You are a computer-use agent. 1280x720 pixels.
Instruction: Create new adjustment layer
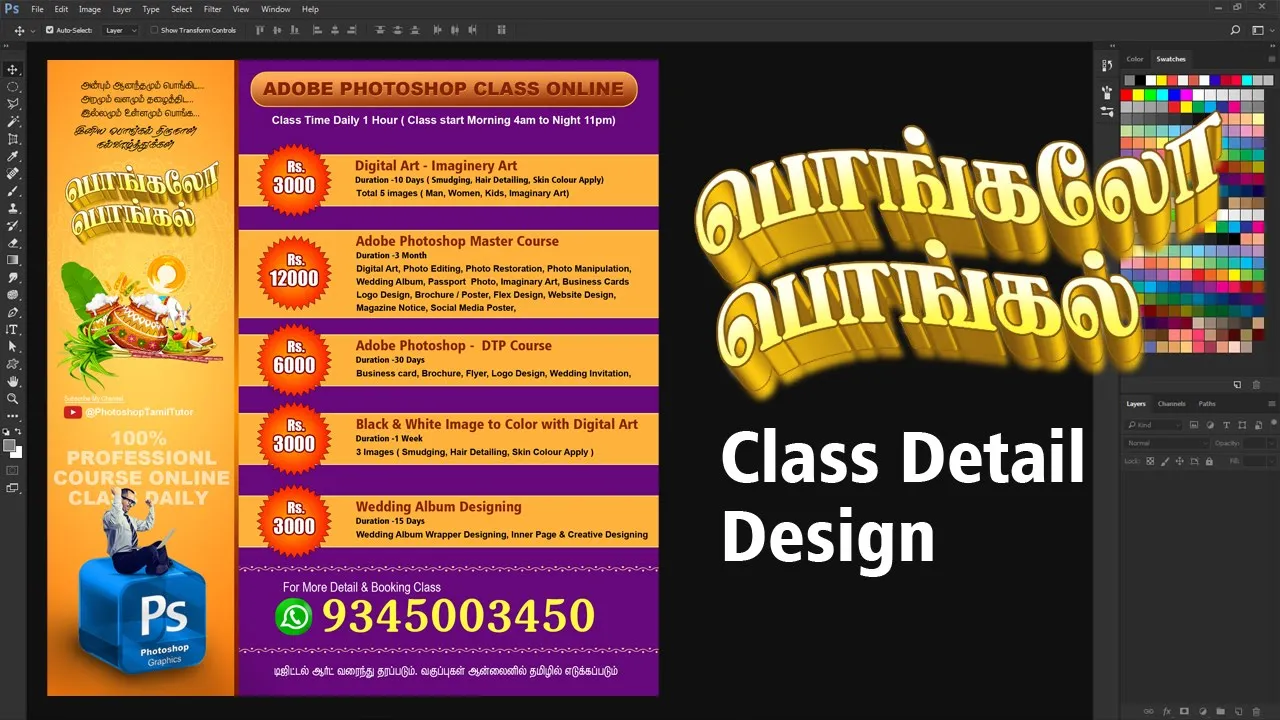coord(1203,712)
